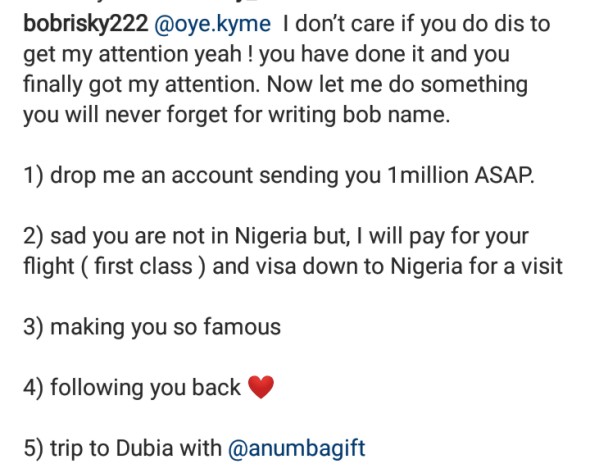Click "Now let me do something" sentence
The width and height of the screenshot is (590, 473).
pos(397,84)
